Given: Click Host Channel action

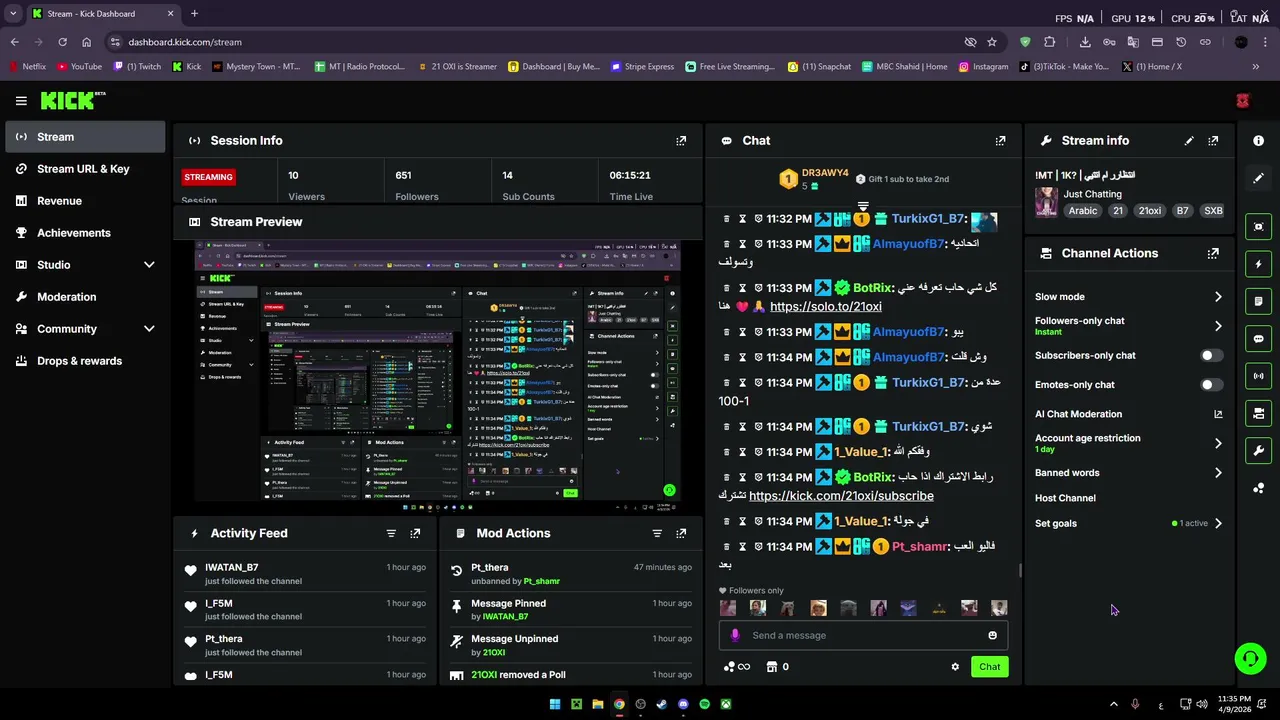Looking at the screenshot, I should click(x=1065, y=498).
